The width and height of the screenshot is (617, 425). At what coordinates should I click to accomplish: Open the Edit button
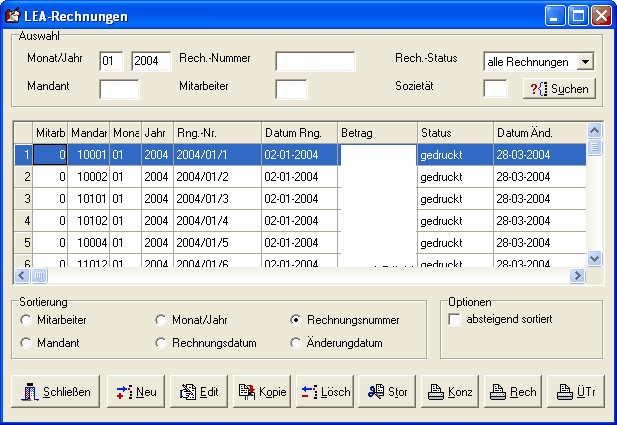tap(199, 392)
